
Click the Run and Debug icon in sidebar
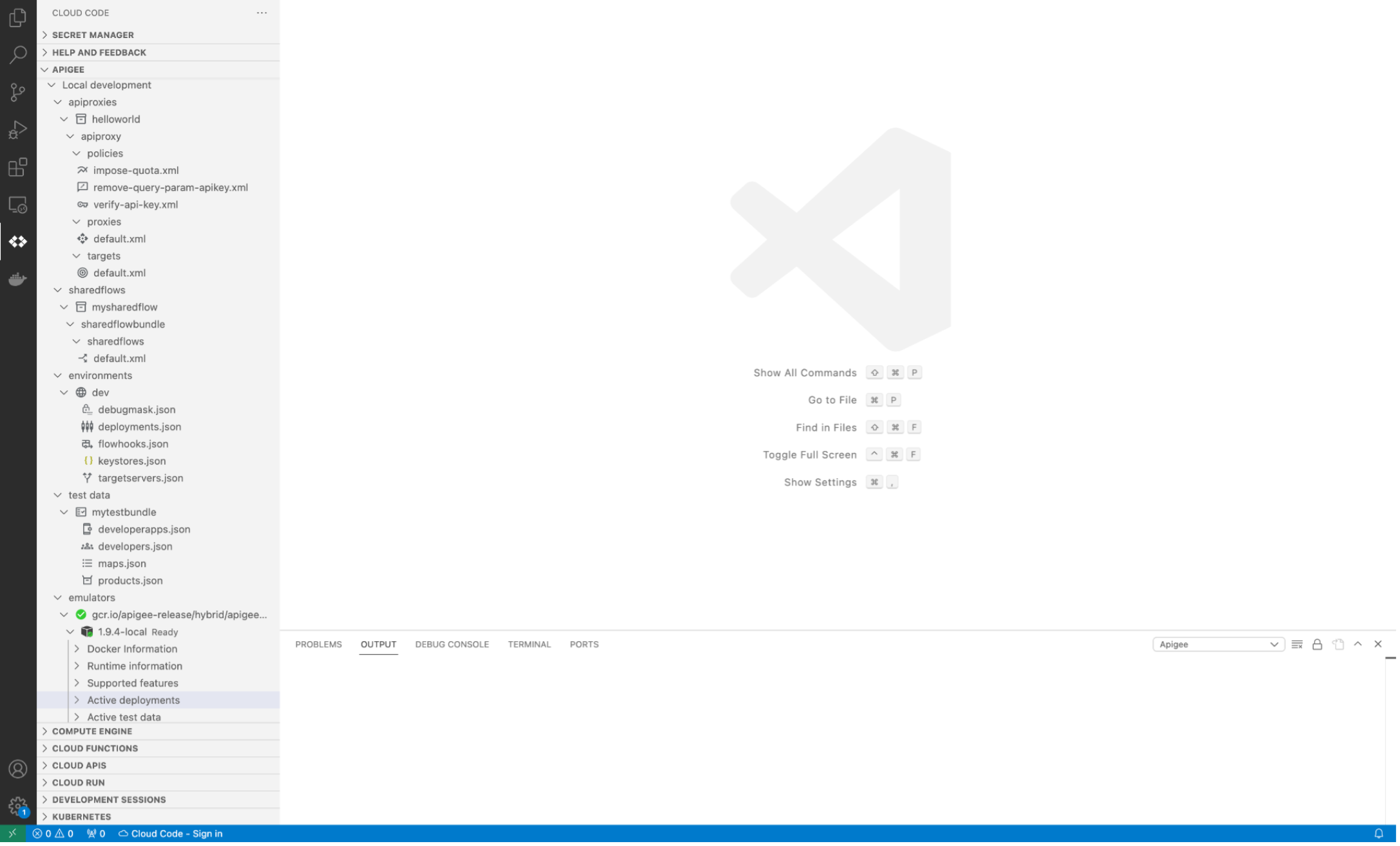pos(18,130)
